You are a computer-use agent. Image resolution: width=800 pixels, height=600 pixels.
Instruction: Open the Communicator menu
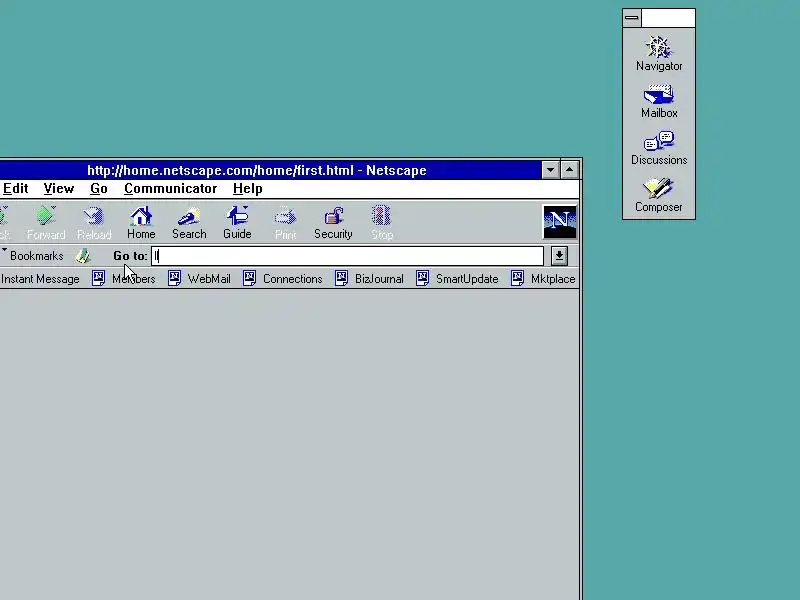click(x=170, y=189)
